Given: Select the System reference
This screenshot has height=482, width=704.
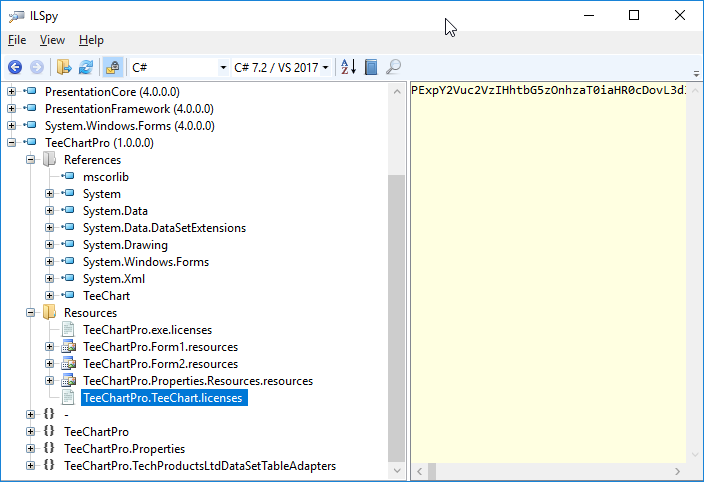Looking at the screenshot, I should 102,194.
